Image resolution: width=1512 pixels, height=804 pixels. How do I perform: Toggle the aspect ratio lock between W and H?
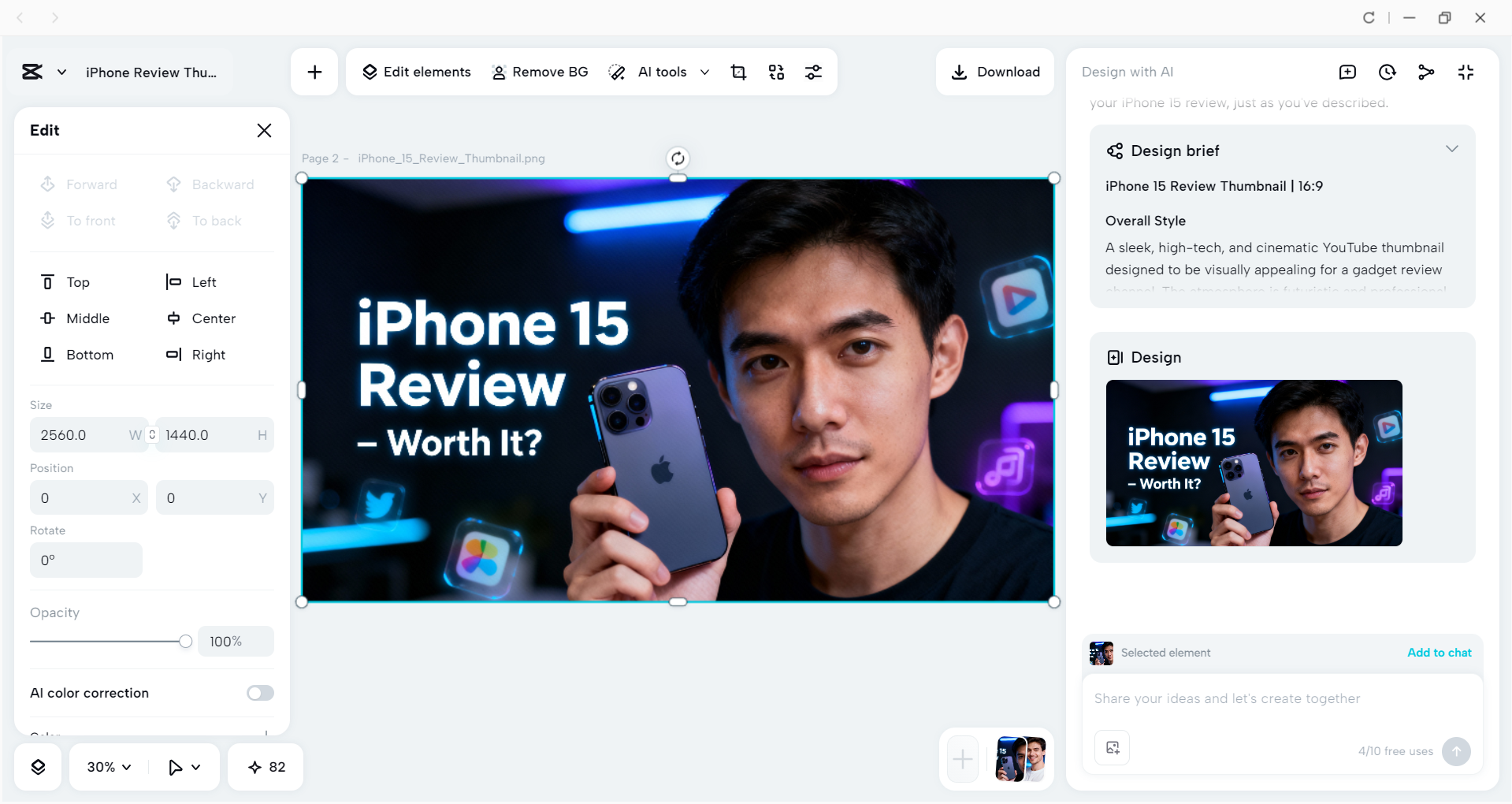click(x=152, y=434)
